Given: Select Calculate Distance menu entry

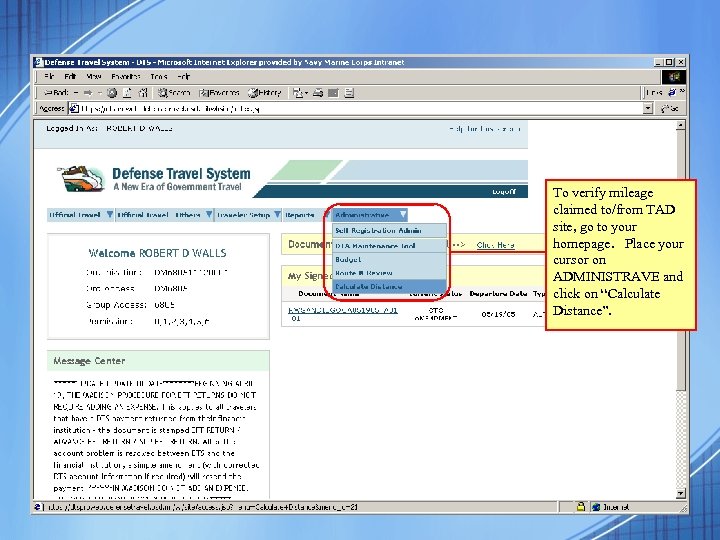Looking at the screenshot, I should (389, 287).
